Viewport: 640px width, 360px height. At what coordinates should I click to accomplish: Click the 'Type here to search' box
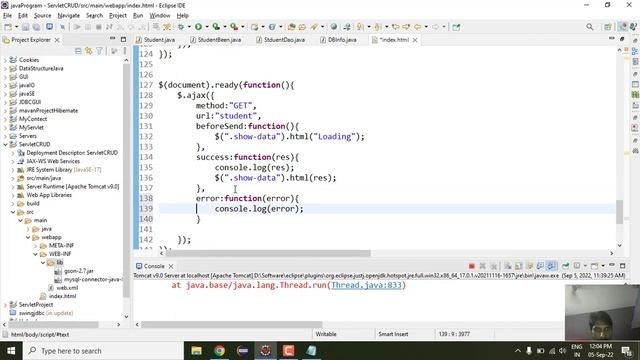click(103, 351)
